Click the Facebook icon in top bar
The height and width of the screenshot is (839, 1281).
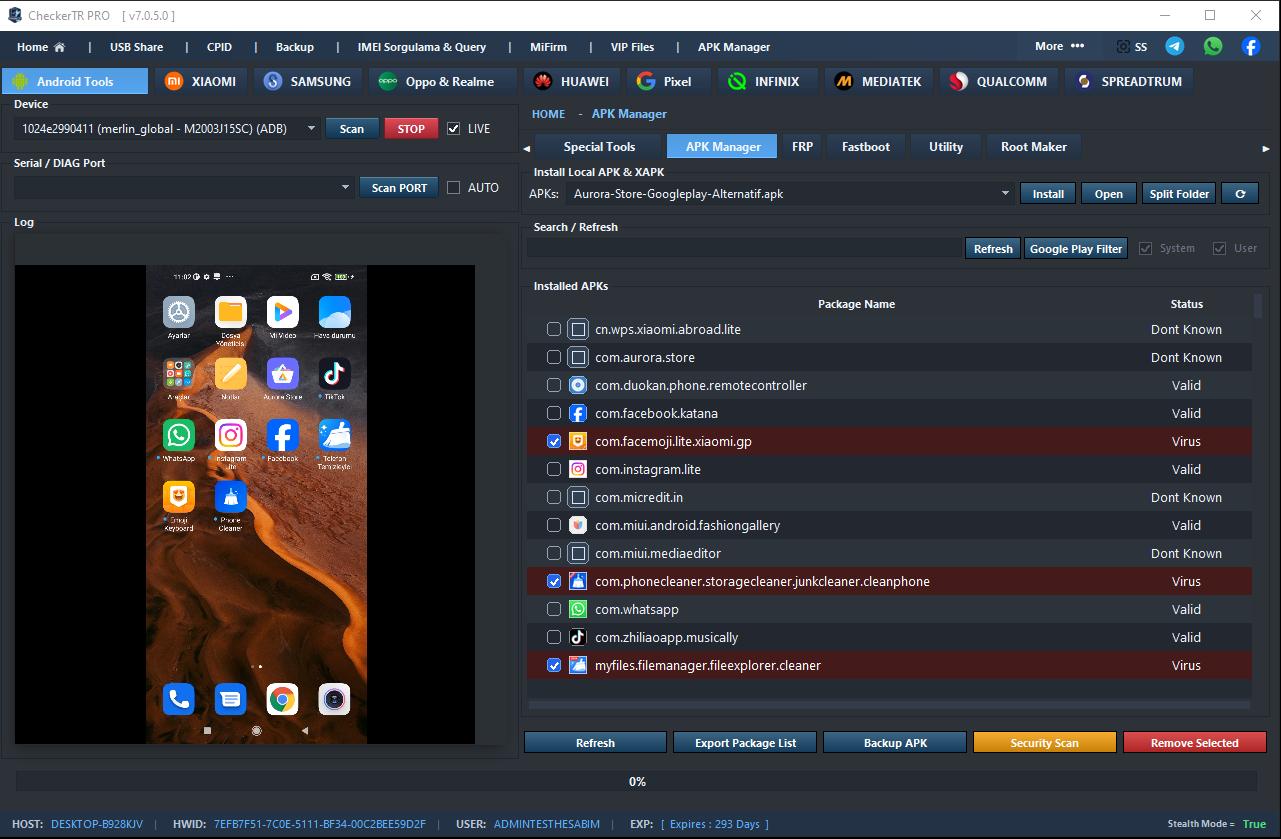coord(1251,47)
